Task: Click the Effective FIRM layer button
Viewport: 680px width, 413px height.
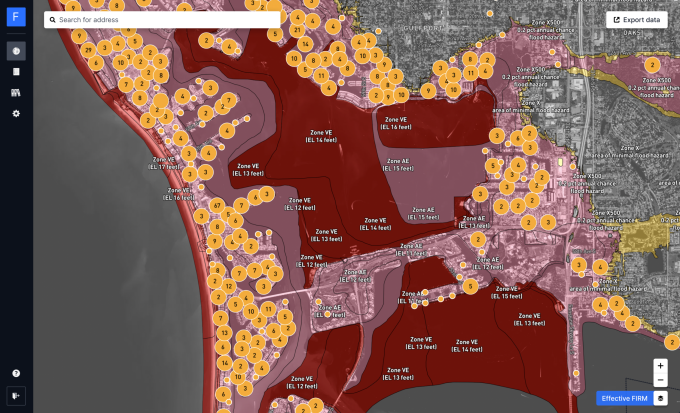Action: tap(621, 398)
